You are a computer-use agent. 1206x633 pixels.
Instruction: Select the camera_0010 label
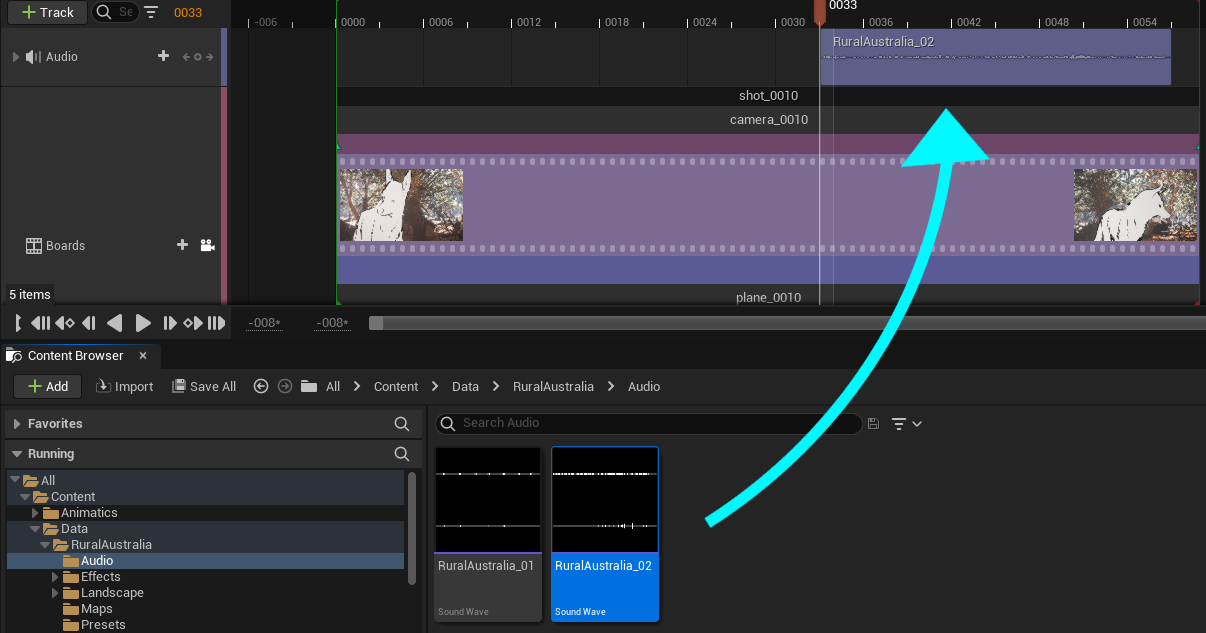pos(769,120)
